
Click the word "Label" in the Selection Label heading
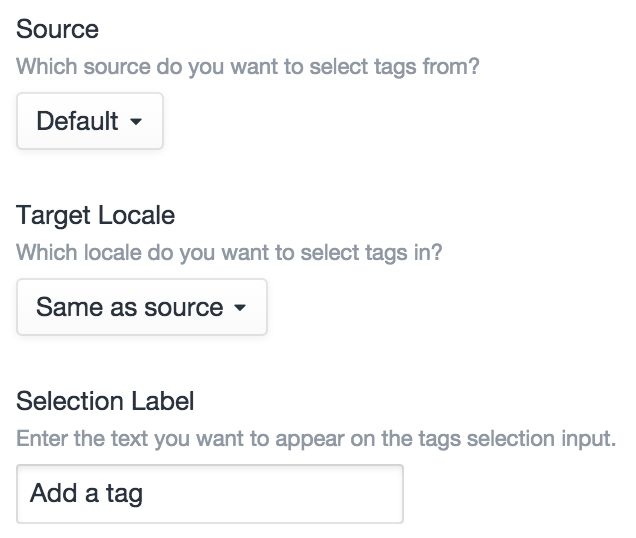point(163,401)
